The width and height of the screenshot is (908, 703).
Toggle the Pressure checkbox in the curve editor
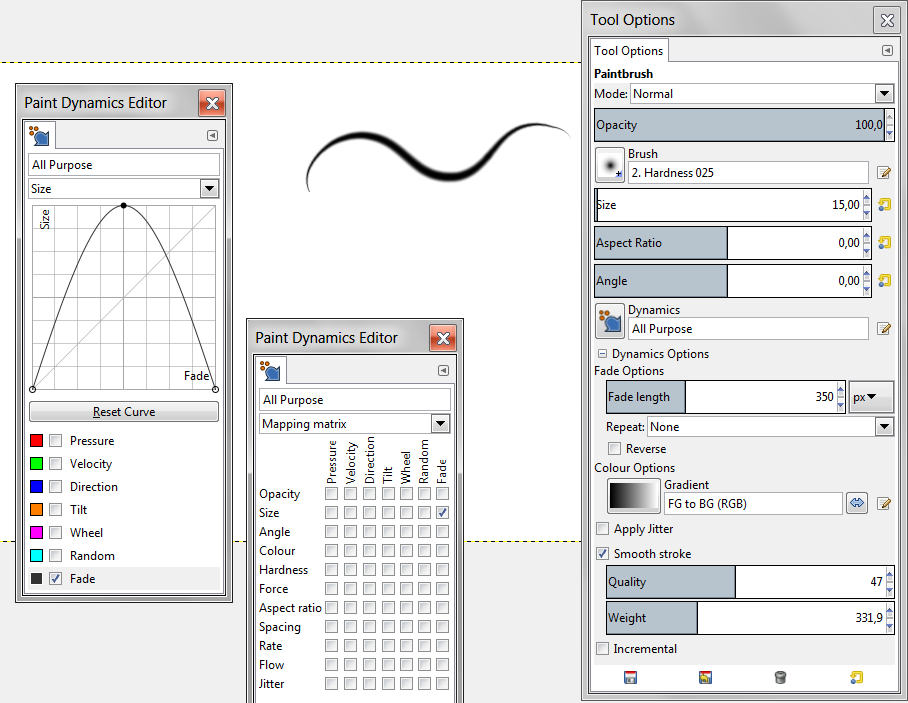click(x=56, y=441)
